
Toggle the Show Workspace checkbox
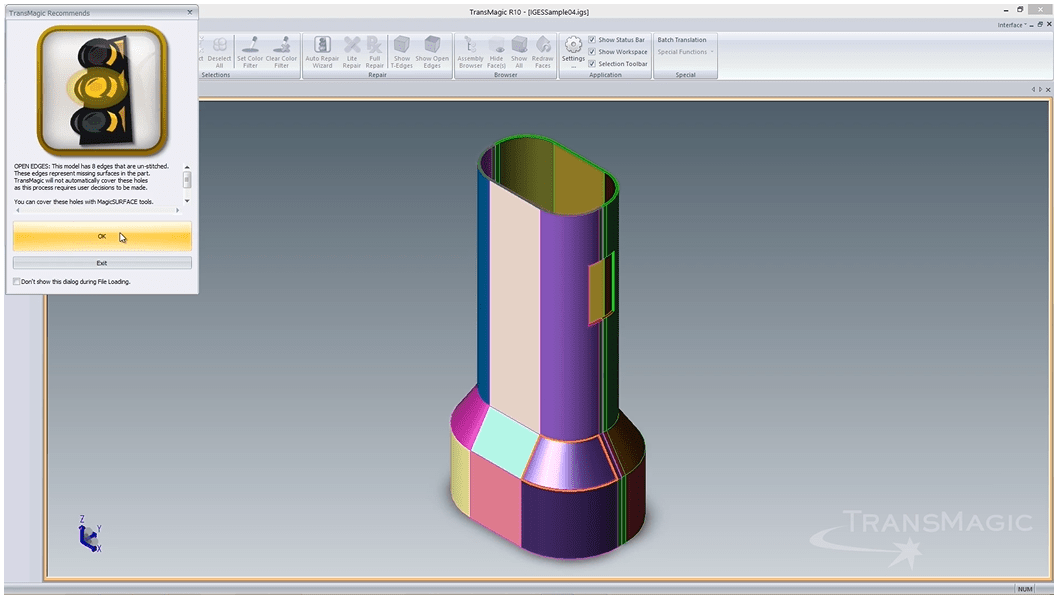click(592, 52)
